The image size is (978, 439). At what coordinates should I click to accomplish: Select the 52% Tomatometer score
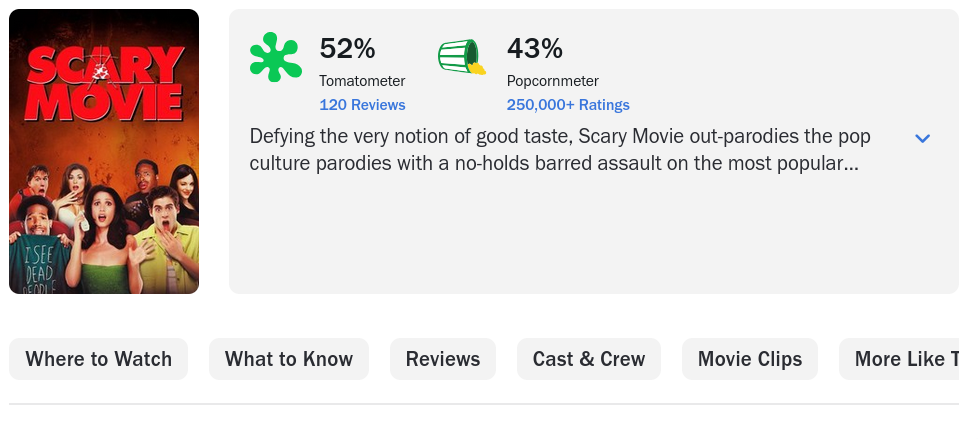coord(347,48)
